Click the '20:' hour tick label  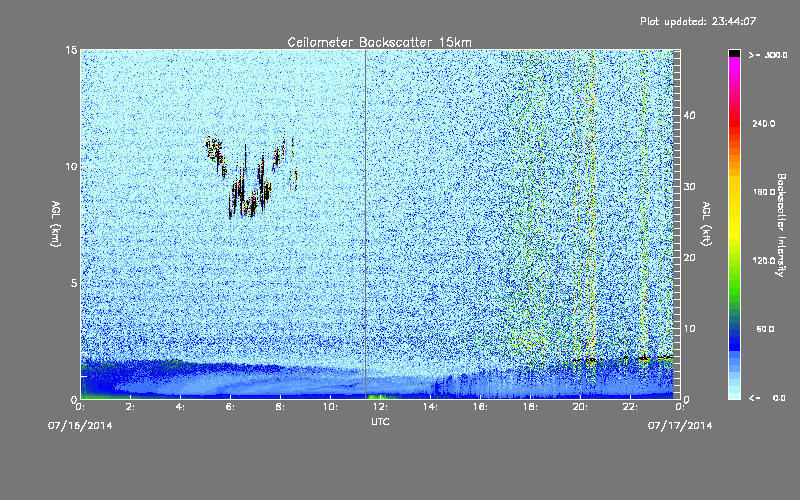click(x=581, y=407)
